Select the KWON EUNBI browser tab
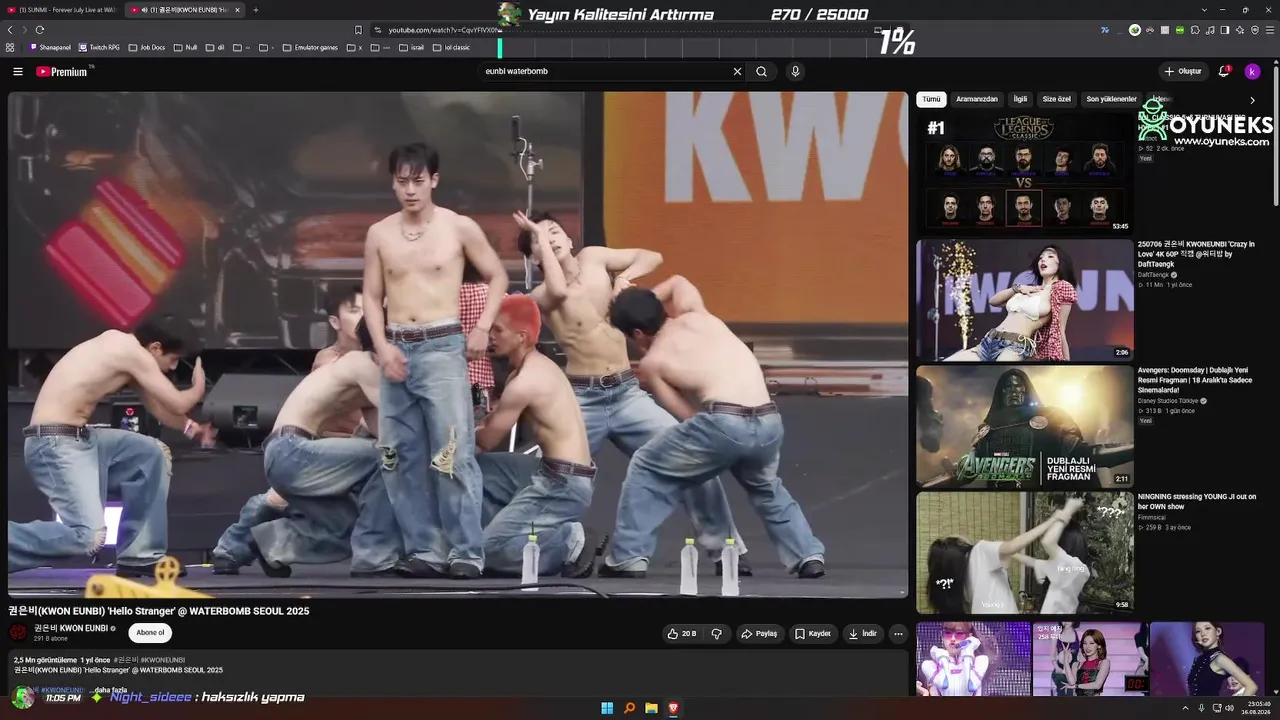This screenshot has width=1280, height=720. point(184,10)
